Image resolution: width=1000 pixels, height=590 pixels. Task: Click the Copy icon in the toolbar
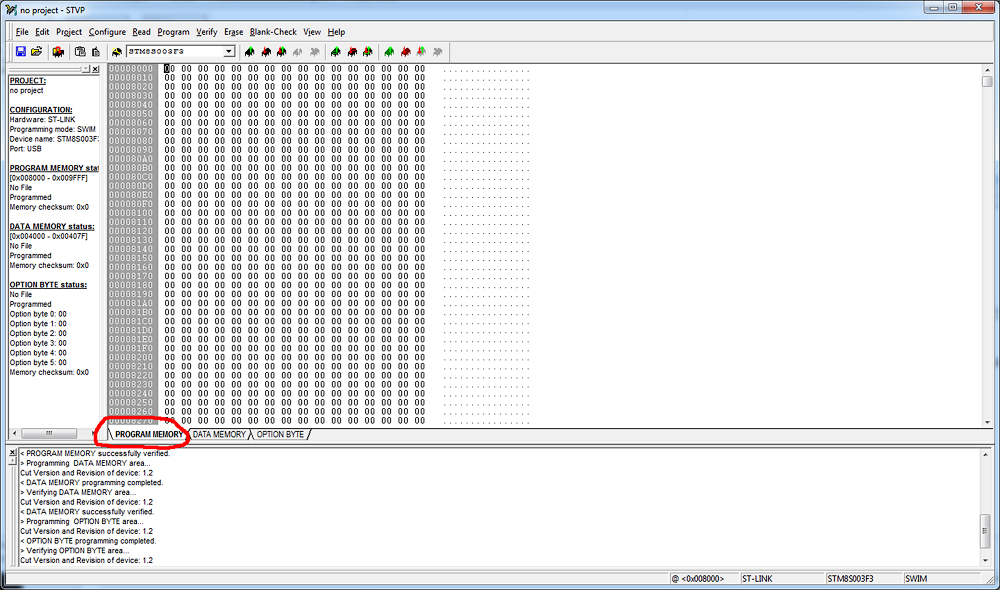point(80,51)
